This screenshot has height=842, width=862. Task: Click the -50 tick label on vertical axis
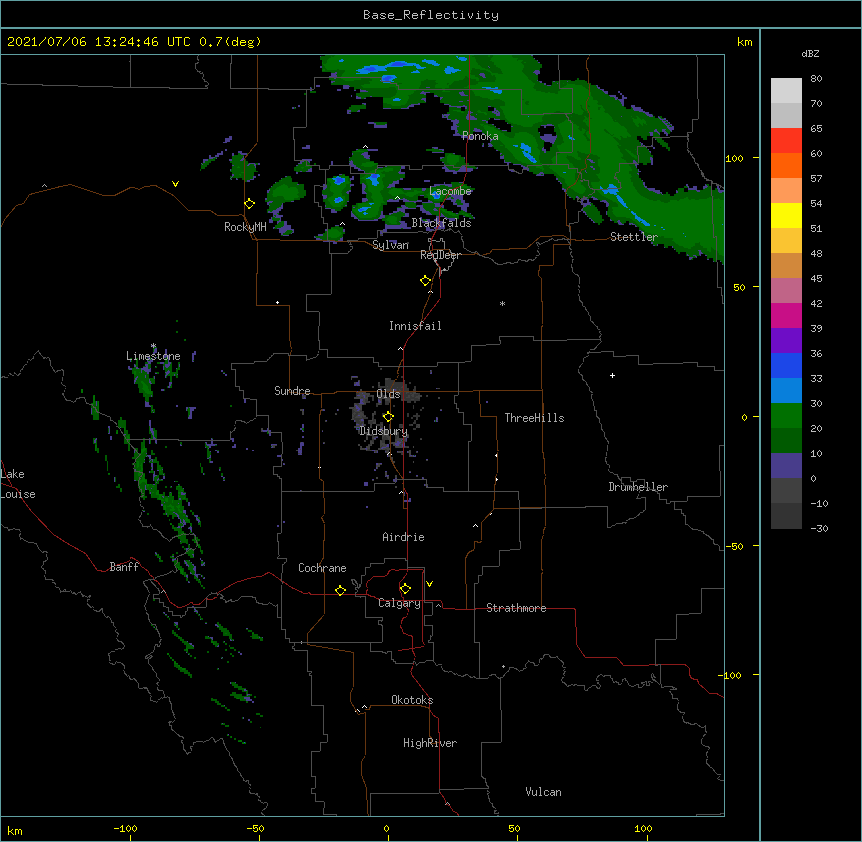click(734, 546)
